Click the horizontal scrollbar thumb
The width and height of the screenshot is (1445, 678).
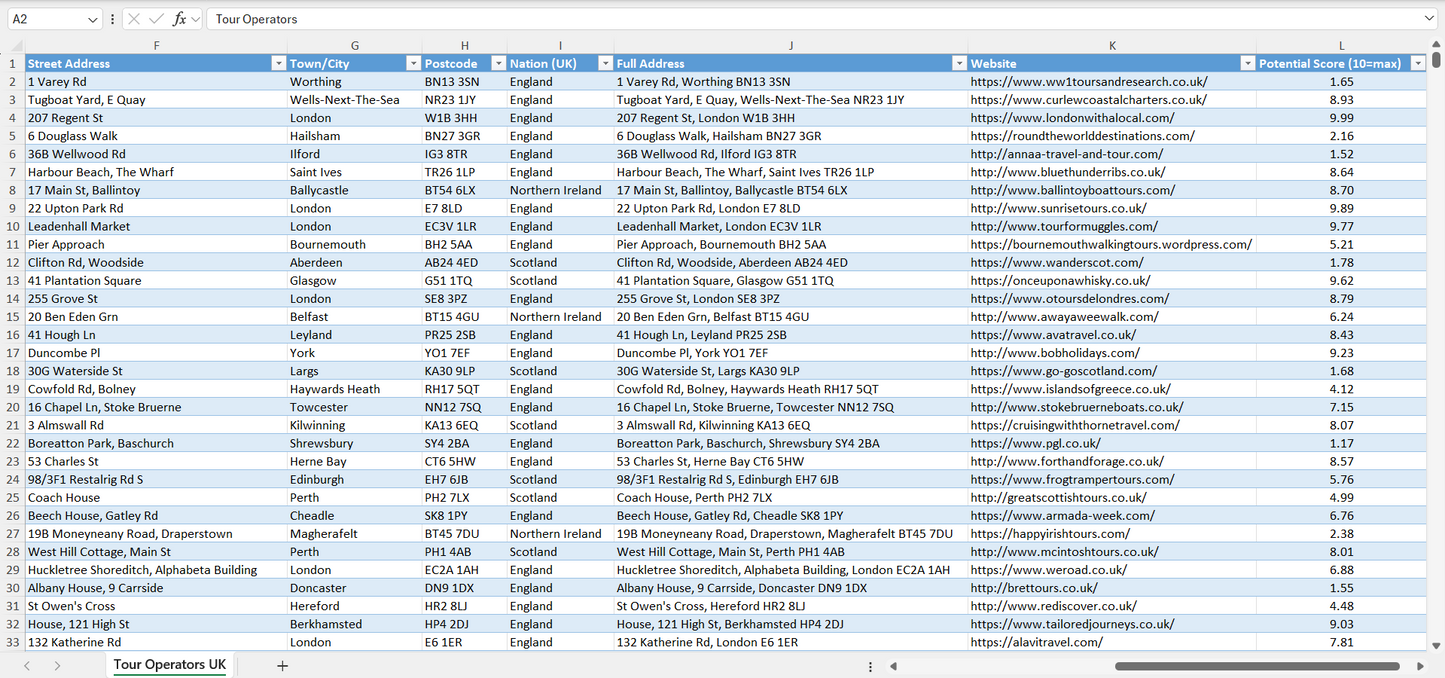1257,666
